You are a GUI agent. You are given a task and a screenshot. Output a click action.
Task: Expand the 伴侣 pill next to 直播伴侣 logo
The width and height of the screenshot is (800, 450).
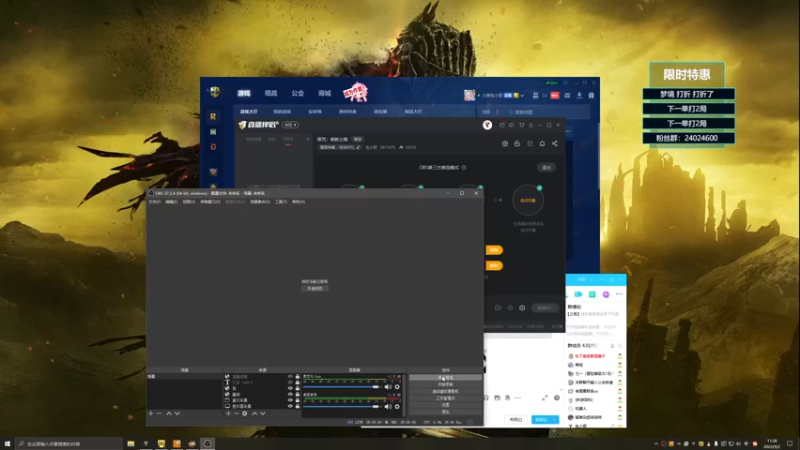(291, 124)
